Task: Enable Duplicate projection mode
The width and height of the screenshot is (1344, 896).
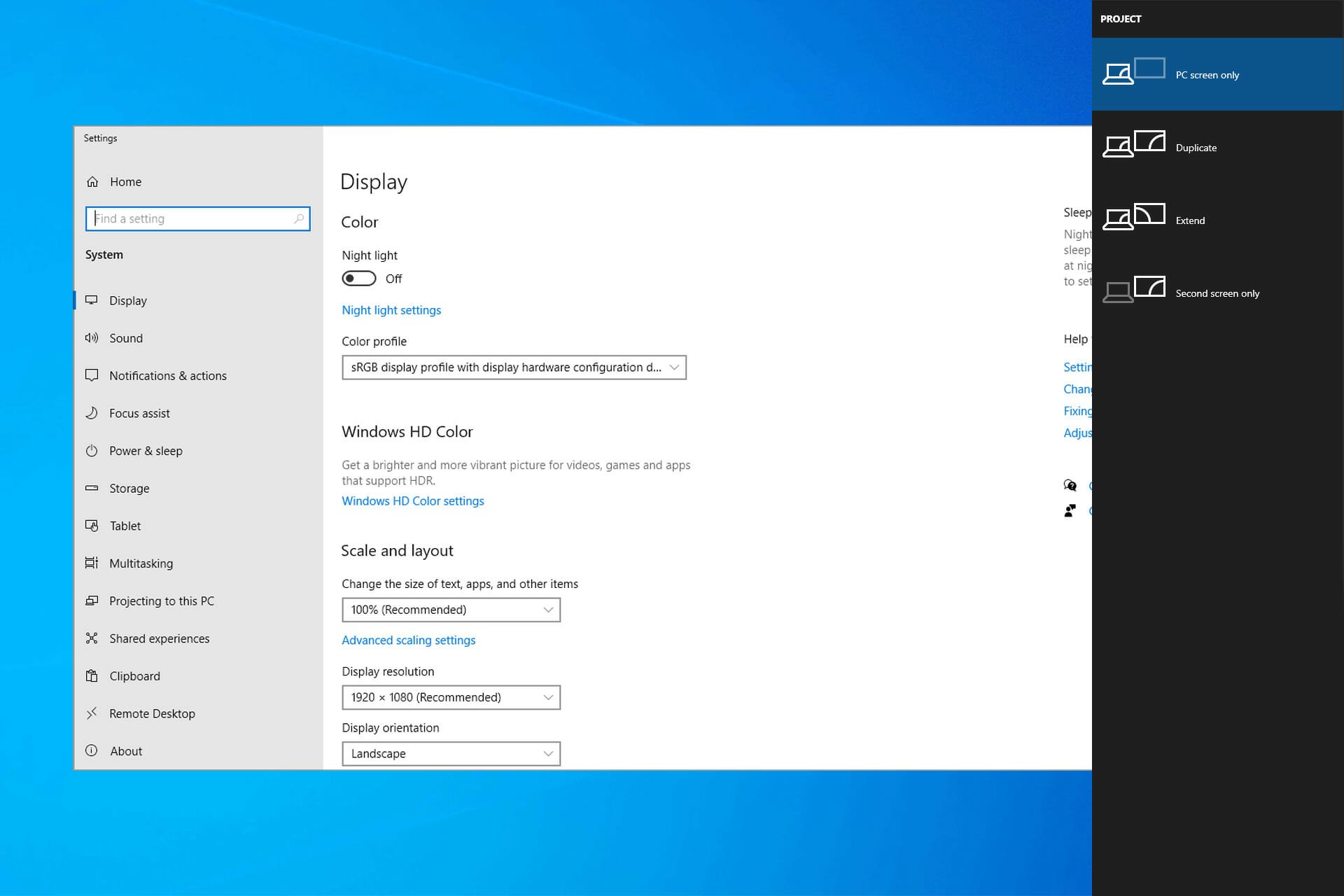Action: coord(1196,147)
